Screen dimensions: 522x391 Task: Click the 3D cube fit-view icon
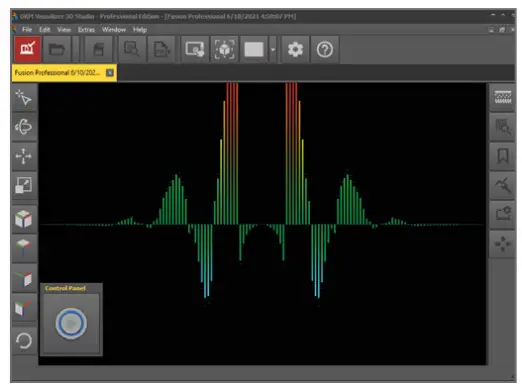224,50
